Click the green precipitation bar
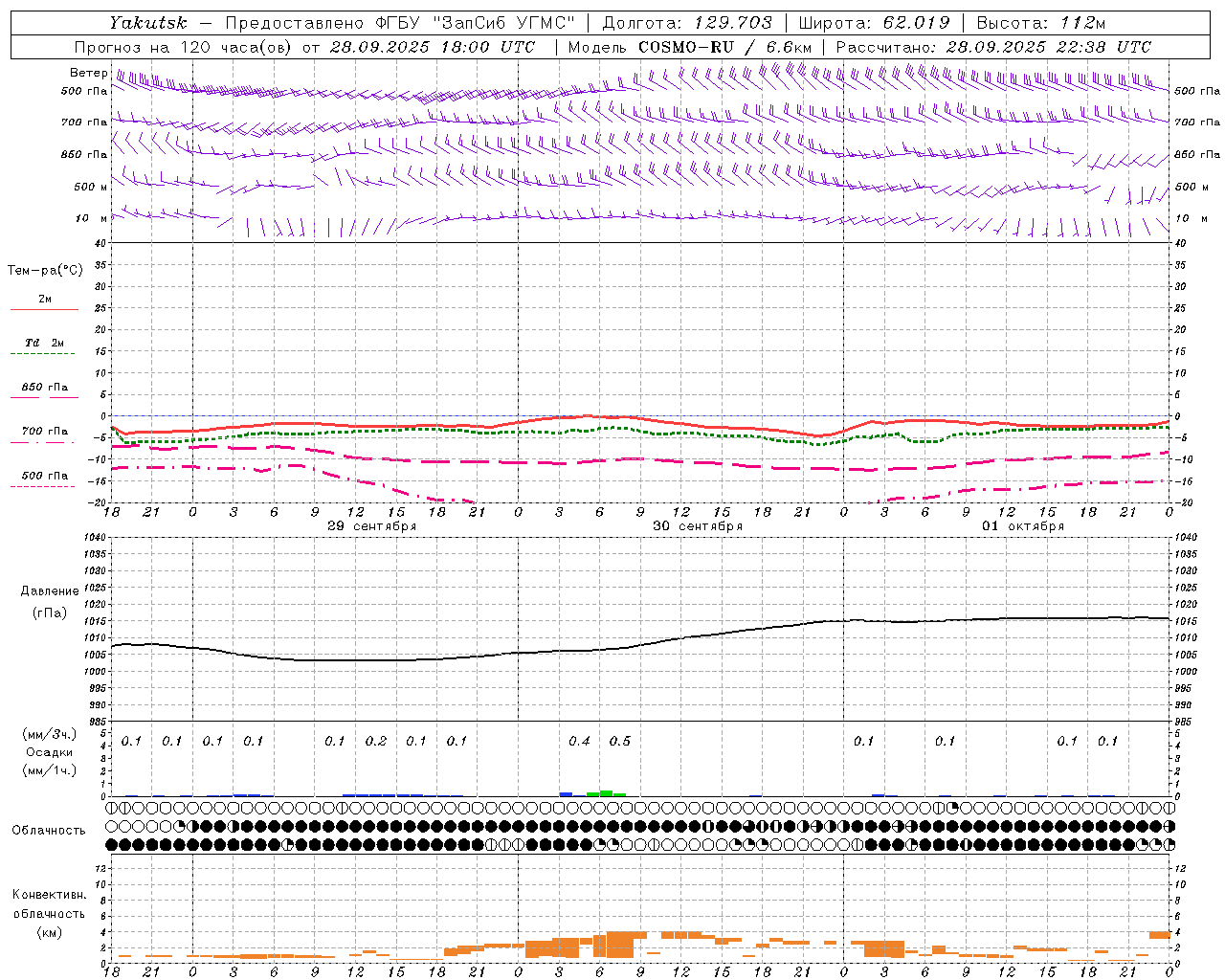The image size is (1225, 980). (x=606, y=793)
